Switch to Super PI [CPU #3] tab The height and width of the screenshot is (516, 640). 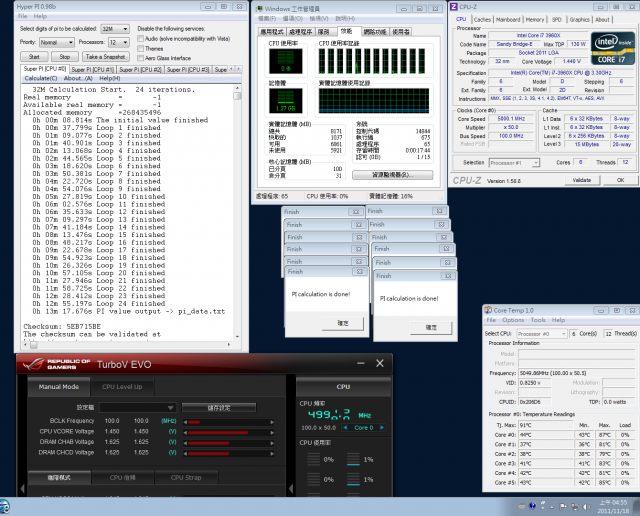188,70
